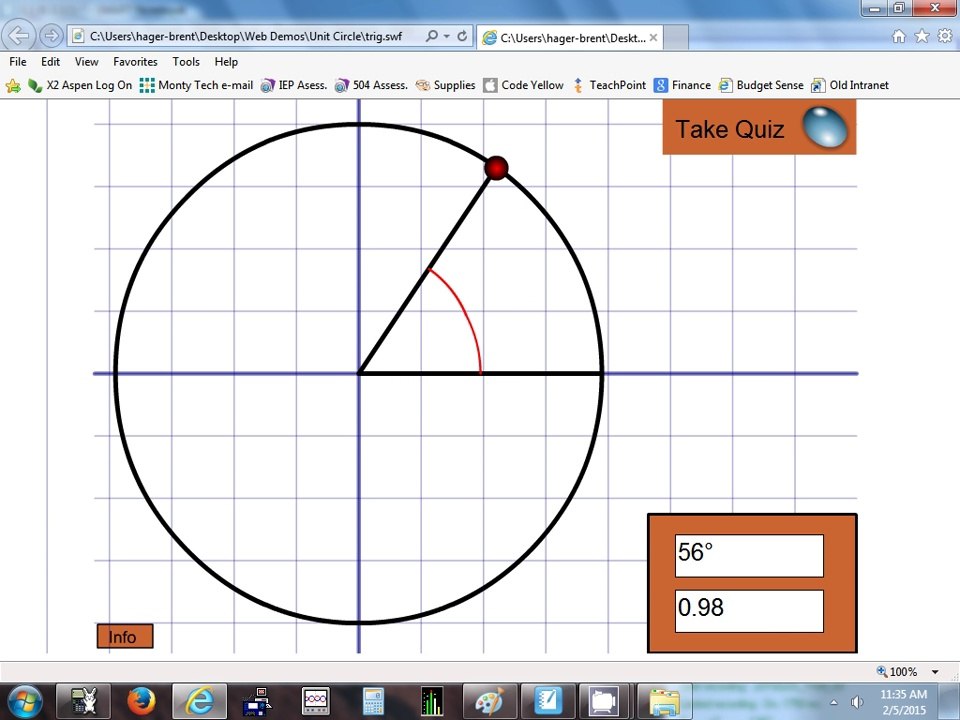Viewport: 960px width, 720px height.
Task: Open the Windows Start menu
Action: (x=23, y=701)
